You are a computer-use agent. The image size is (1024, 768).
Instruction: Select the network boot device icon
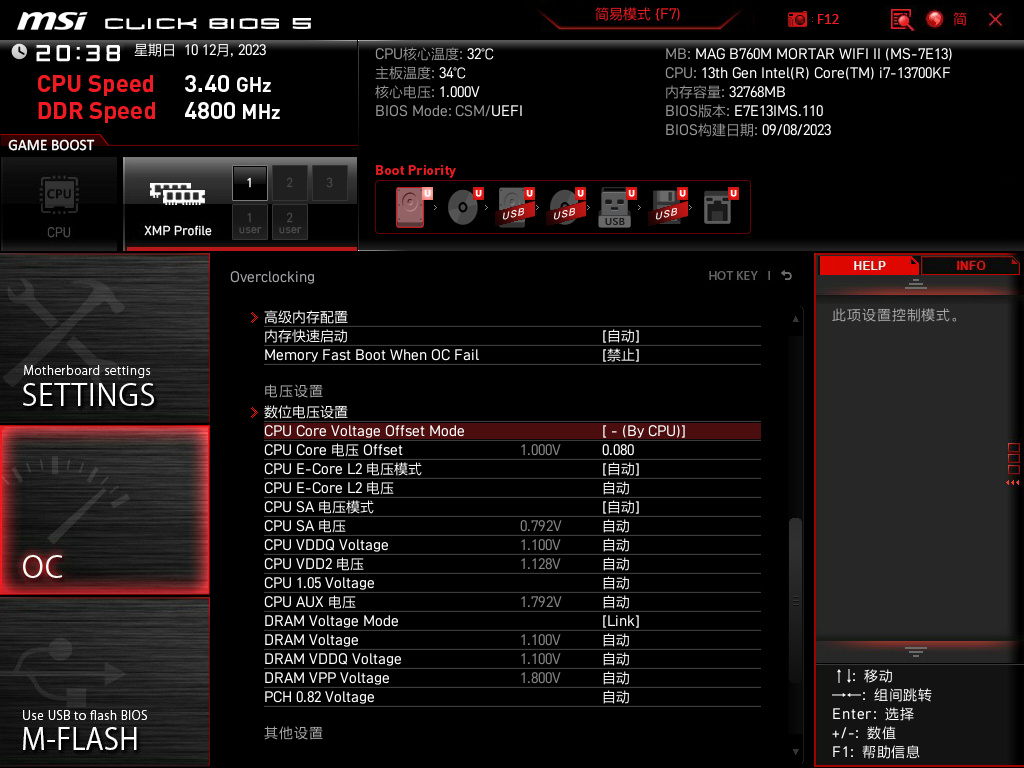[x=718, y=207]
